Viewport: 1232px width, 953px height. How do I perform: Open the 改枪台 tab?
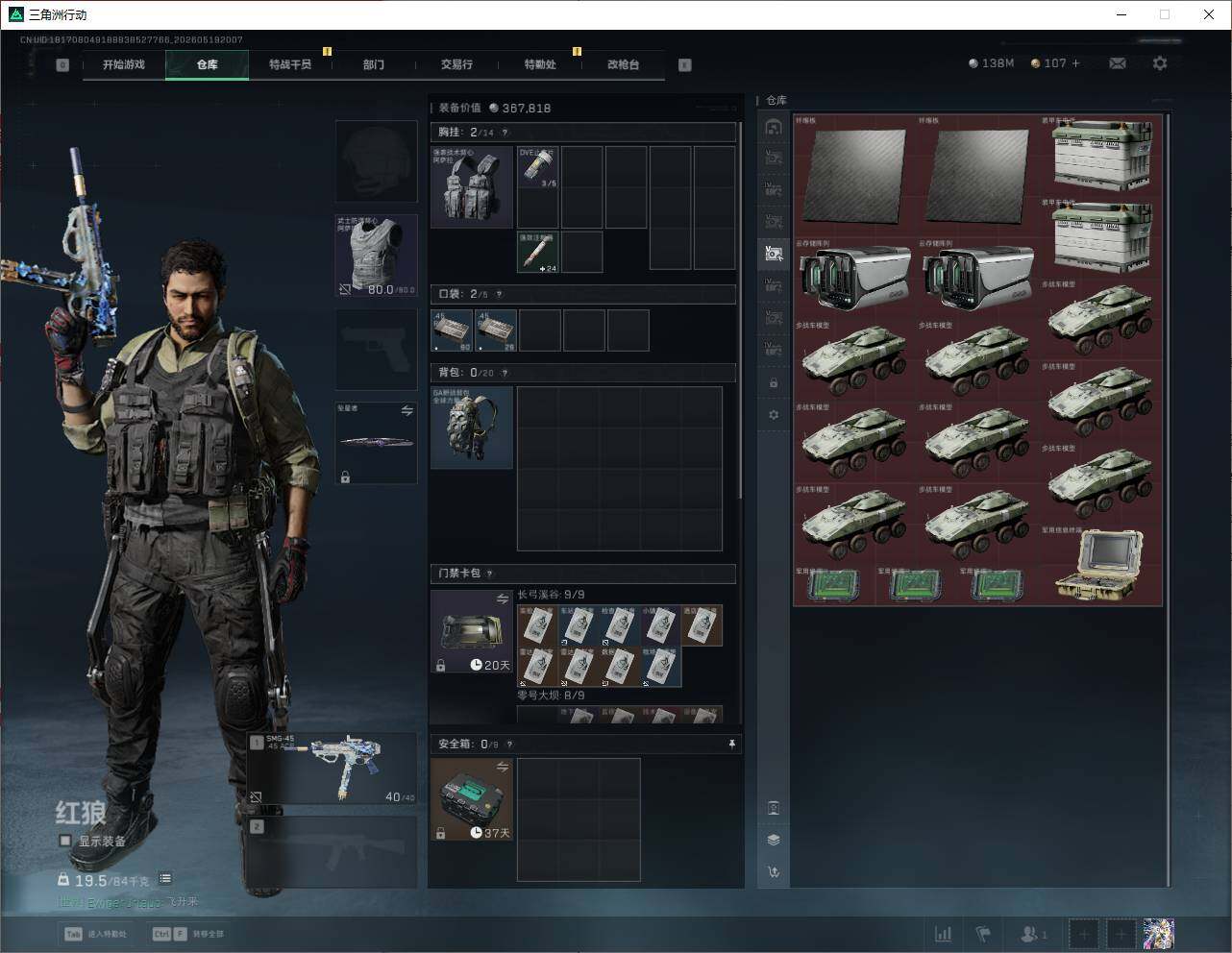tap(623, 64)
